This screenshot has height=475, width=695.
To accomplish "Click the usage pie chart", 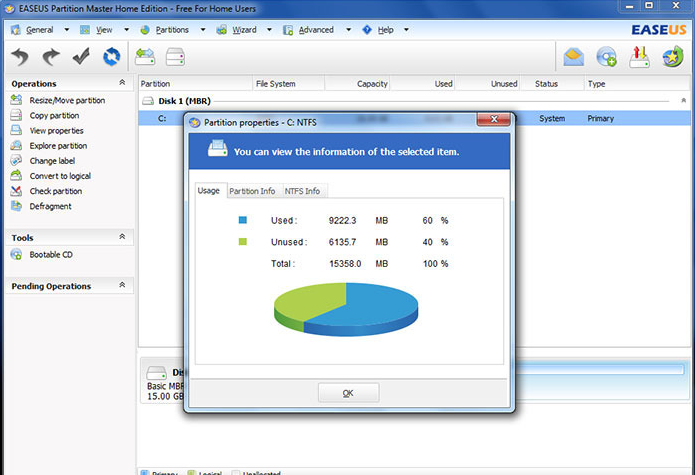I will [346, 309].
